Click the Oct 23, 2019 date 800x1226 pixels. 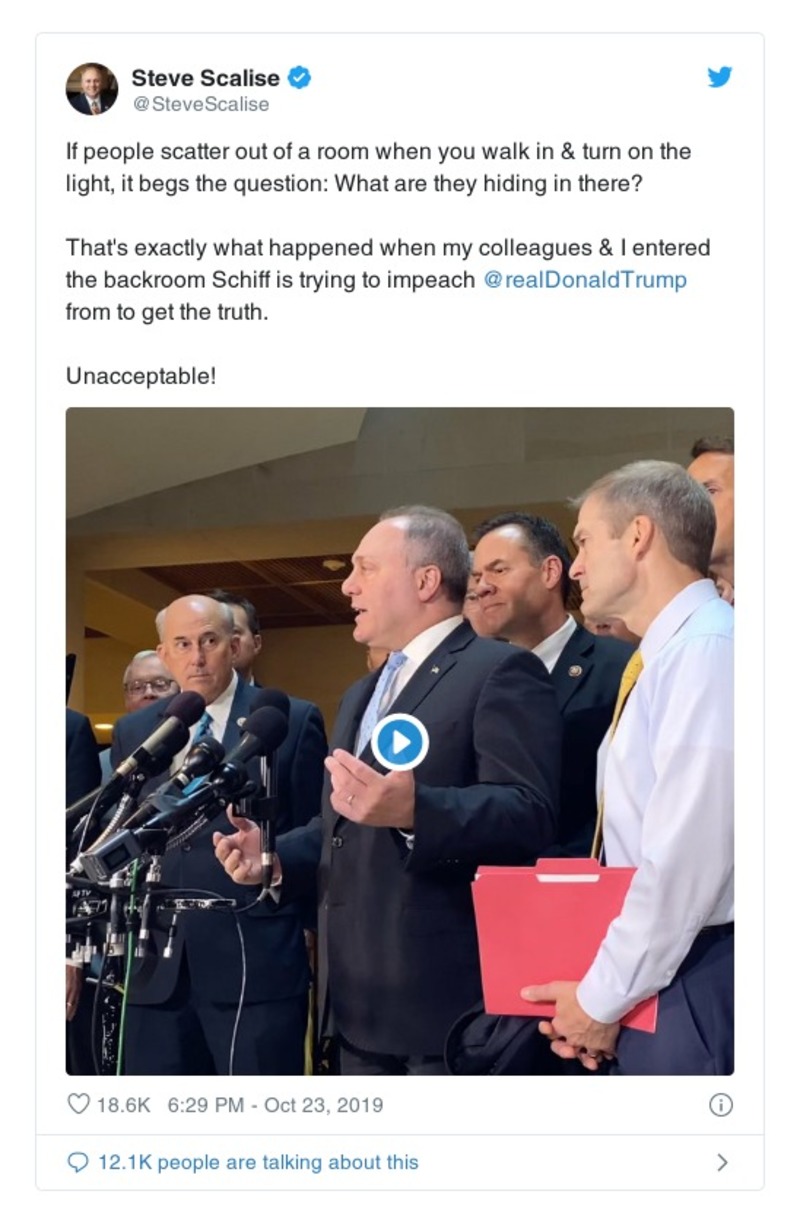pyautogui.click(x=323, y=1105)
